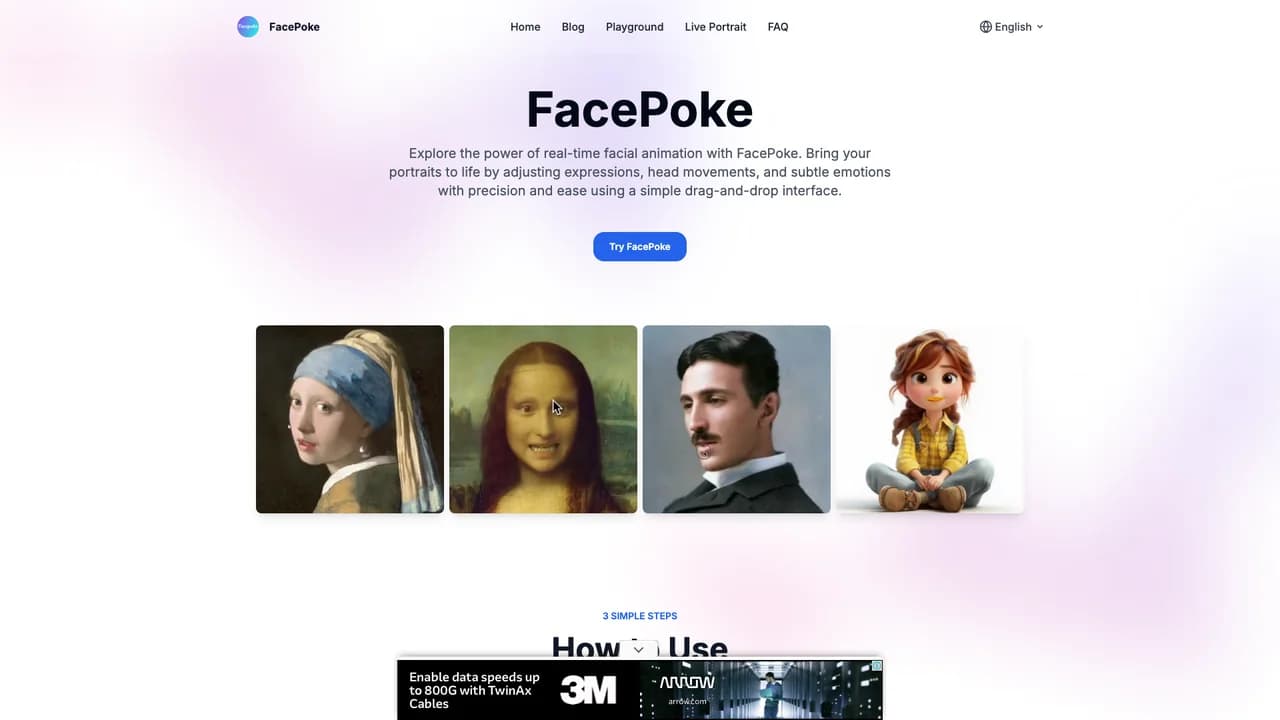
Task: Click the FacePoke logo icon
Action: point(248,27)
